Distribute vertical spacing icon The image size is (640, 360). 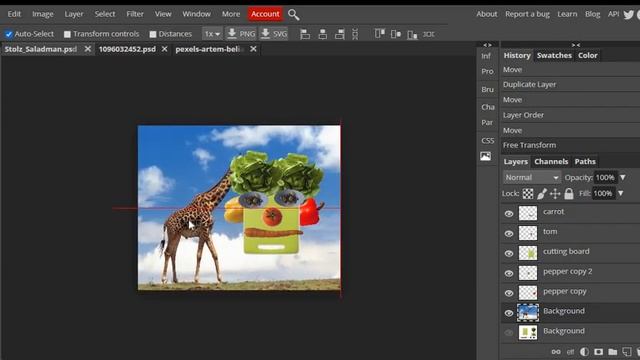click(355, 34)
